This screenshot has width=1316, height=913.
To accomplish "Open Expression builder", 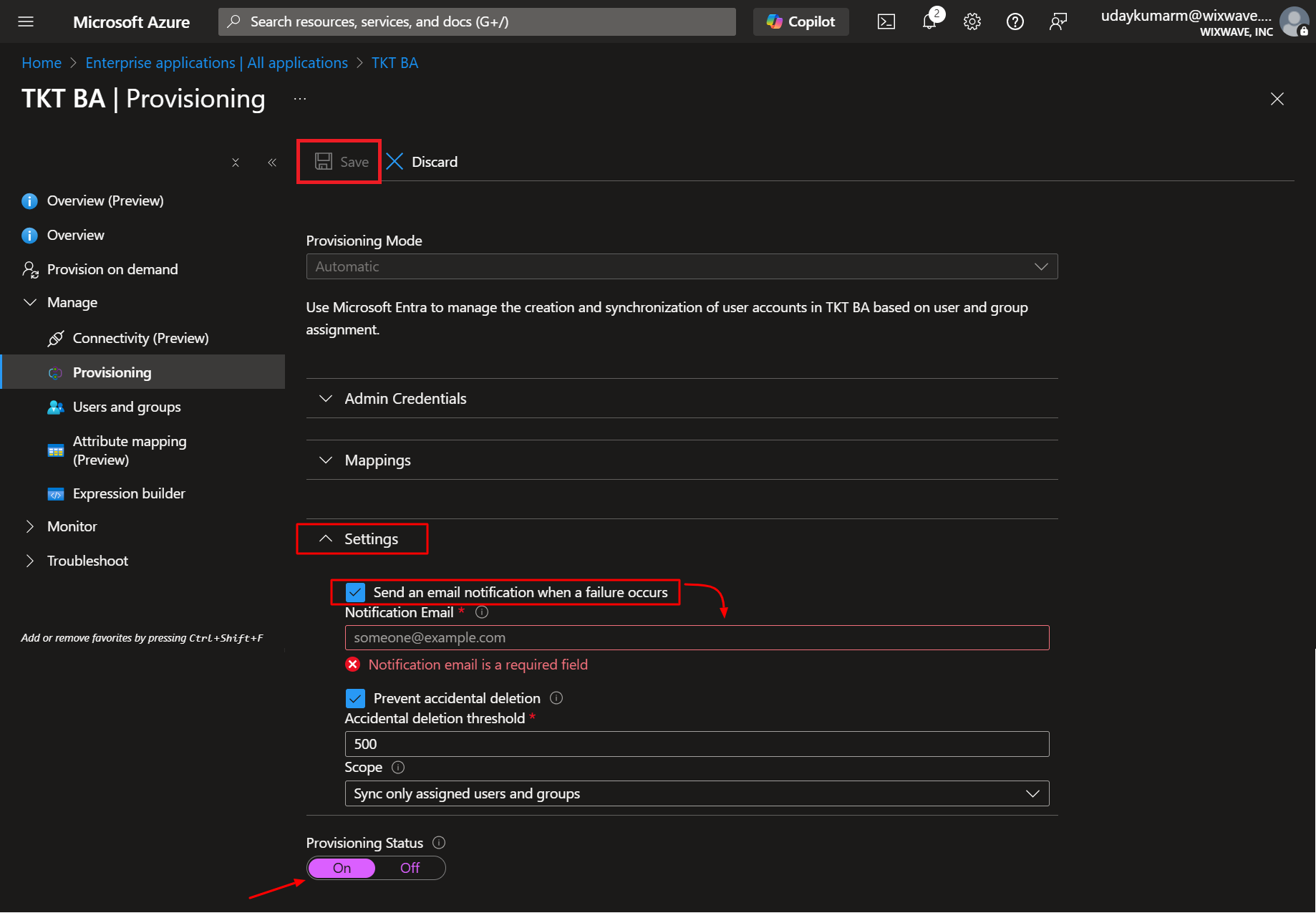I will pos(129,493).
